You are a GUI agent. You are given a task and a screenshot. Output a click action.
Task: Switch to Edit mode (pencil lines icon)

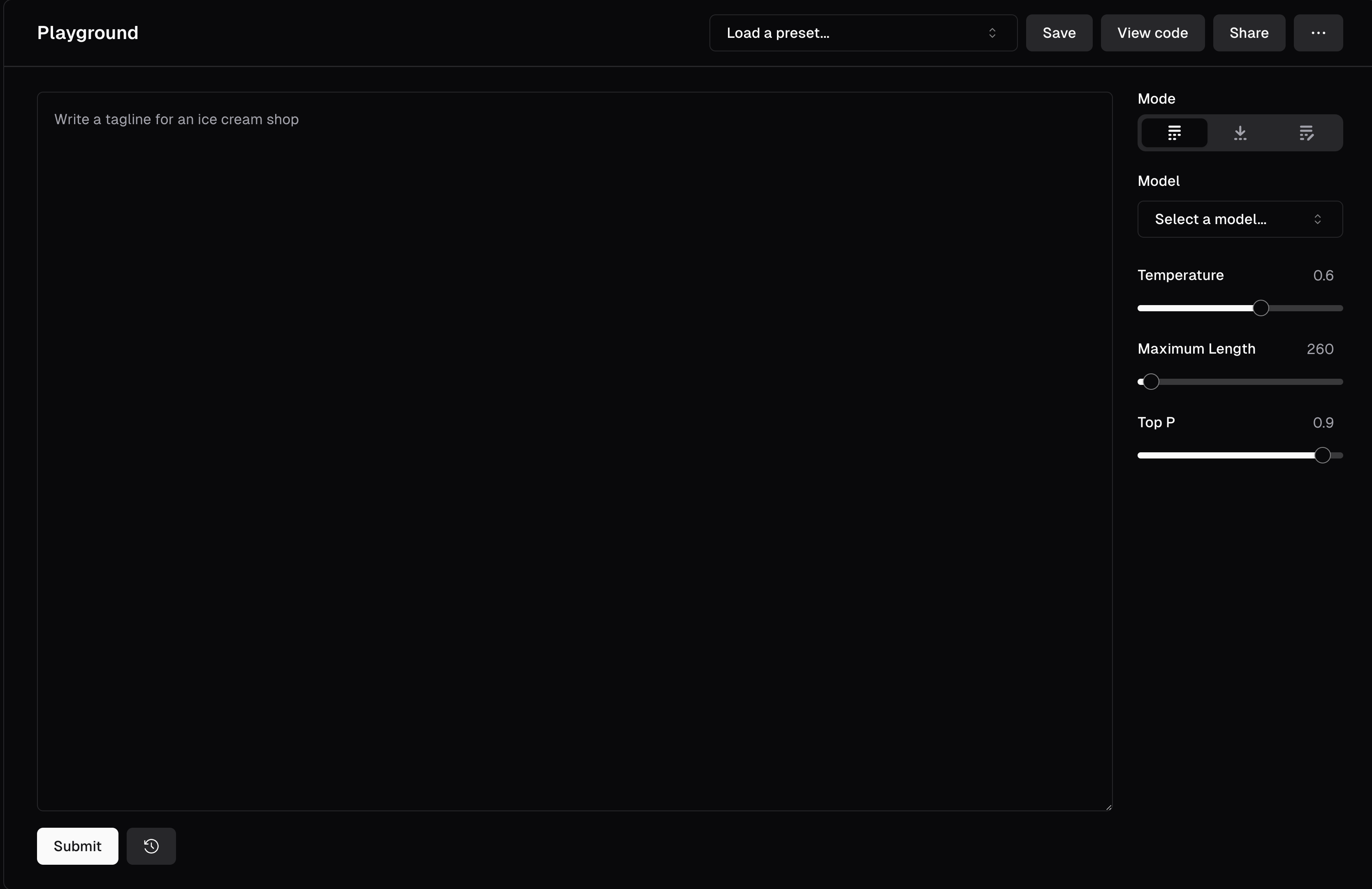1306,133
